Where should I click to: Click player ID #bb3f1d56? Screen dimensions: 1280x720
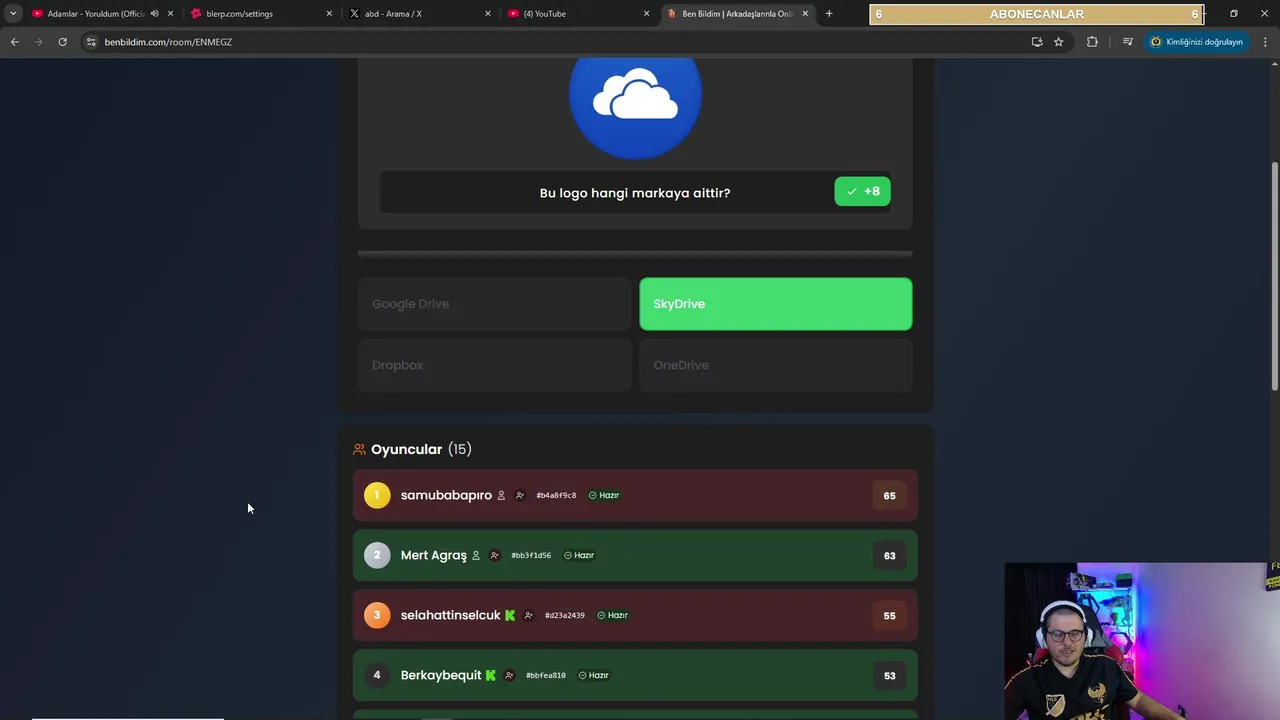(531, 556)
